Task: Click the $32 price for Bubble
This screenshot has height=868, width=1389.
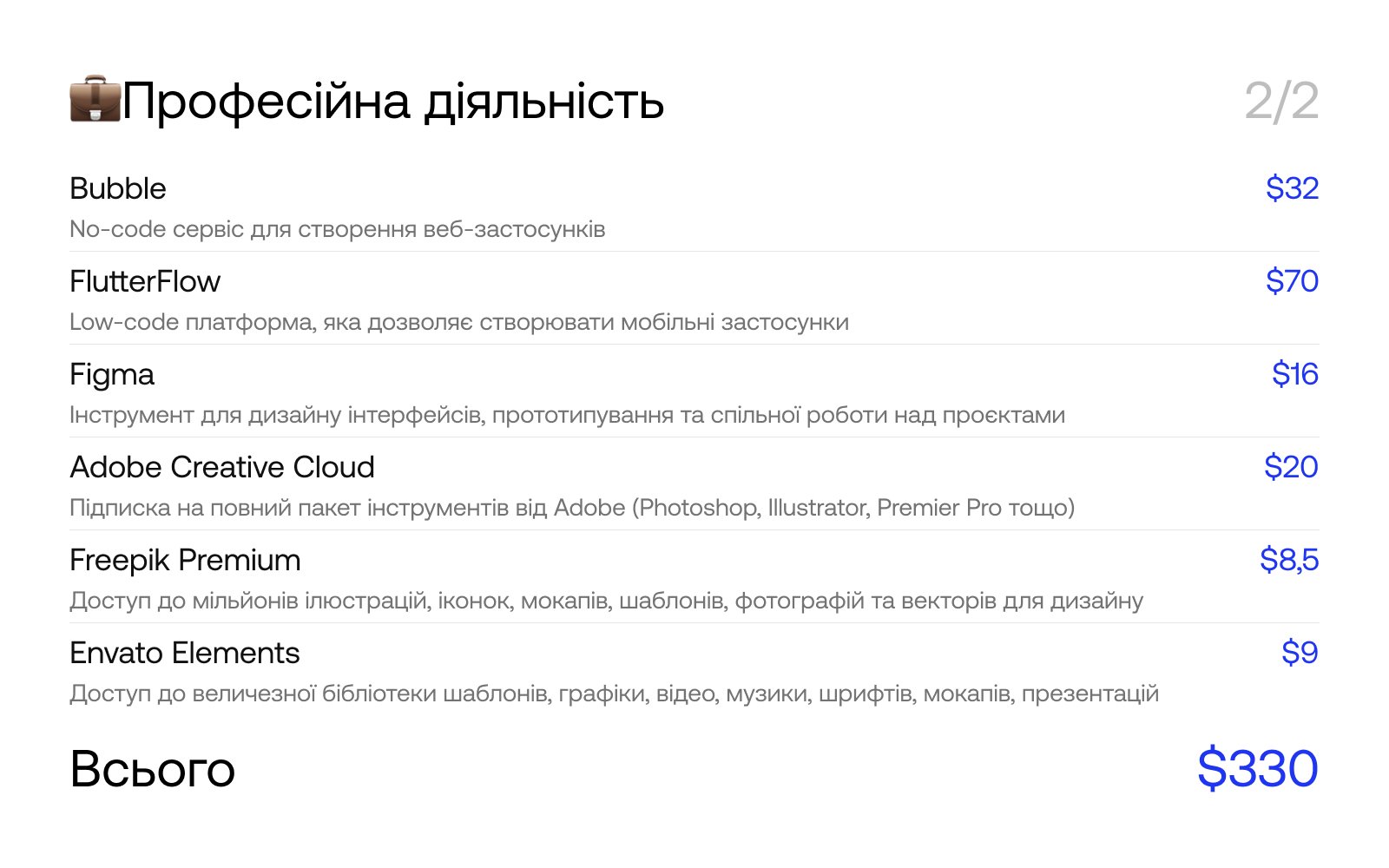Action: coord(1292,188)
